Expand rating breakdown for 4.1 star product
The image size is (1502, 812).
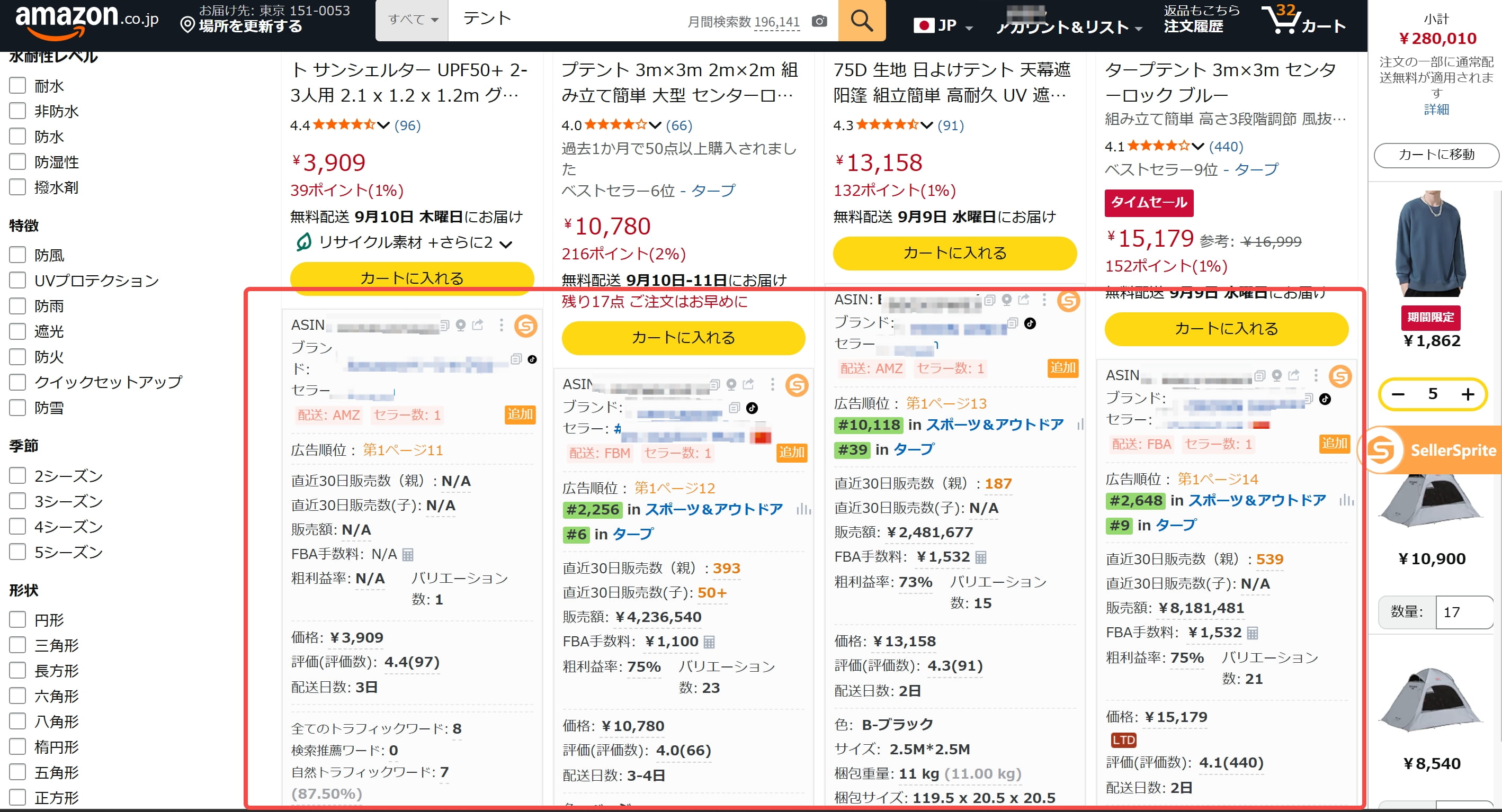coord(1198,146)
